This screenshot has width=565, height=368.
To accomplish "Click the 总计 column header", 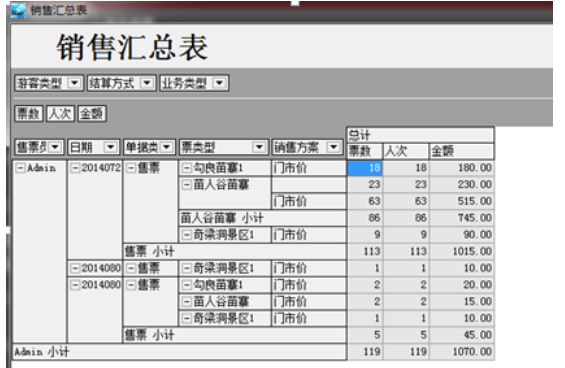I will 420,135.
